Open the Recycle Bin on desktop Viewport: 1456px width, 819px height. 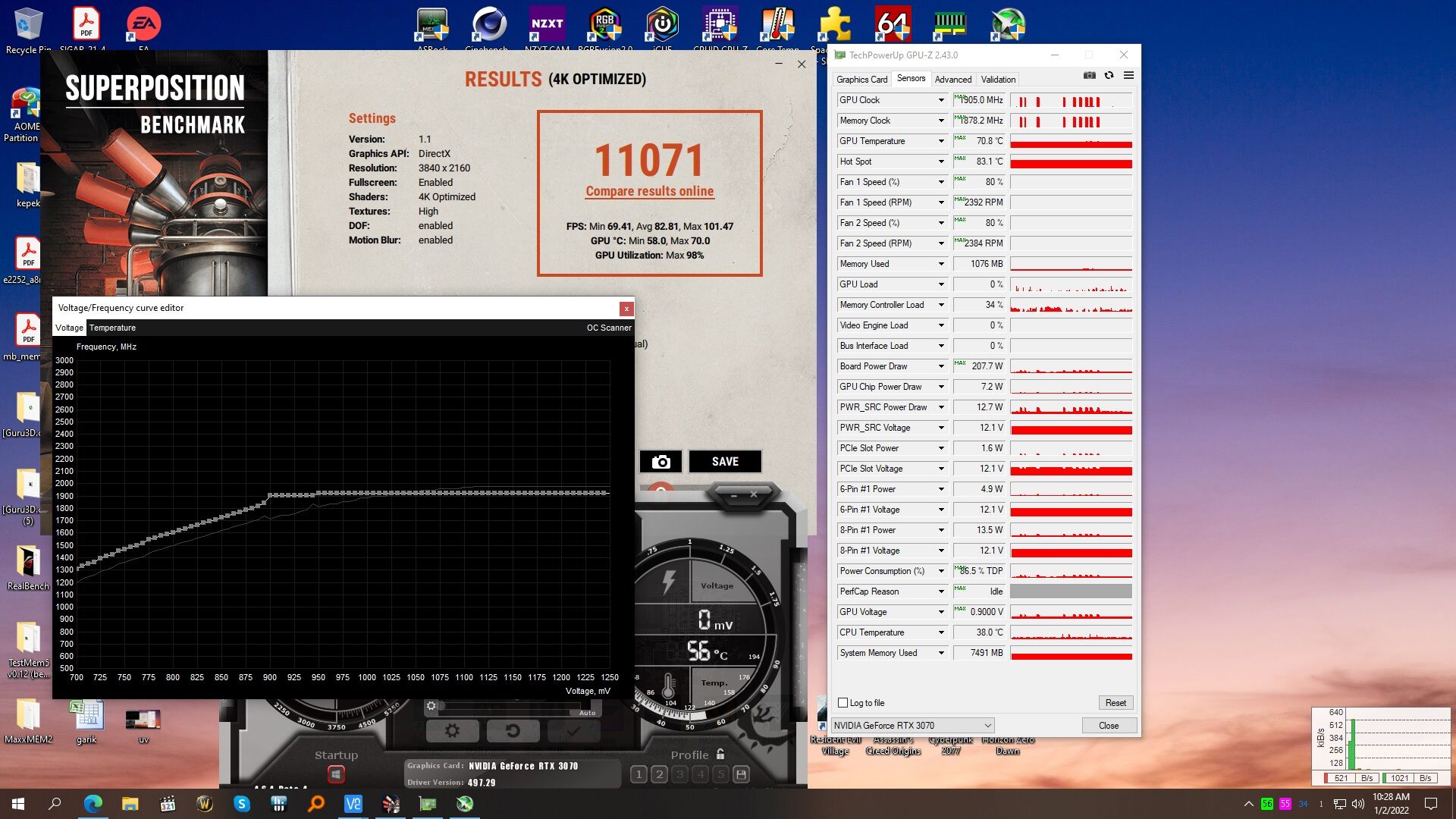click(28, 30)
